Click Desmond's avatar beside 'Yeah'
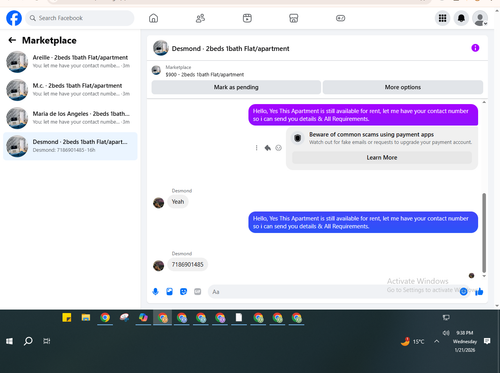The image size is (500, 373). pos(158,202)
